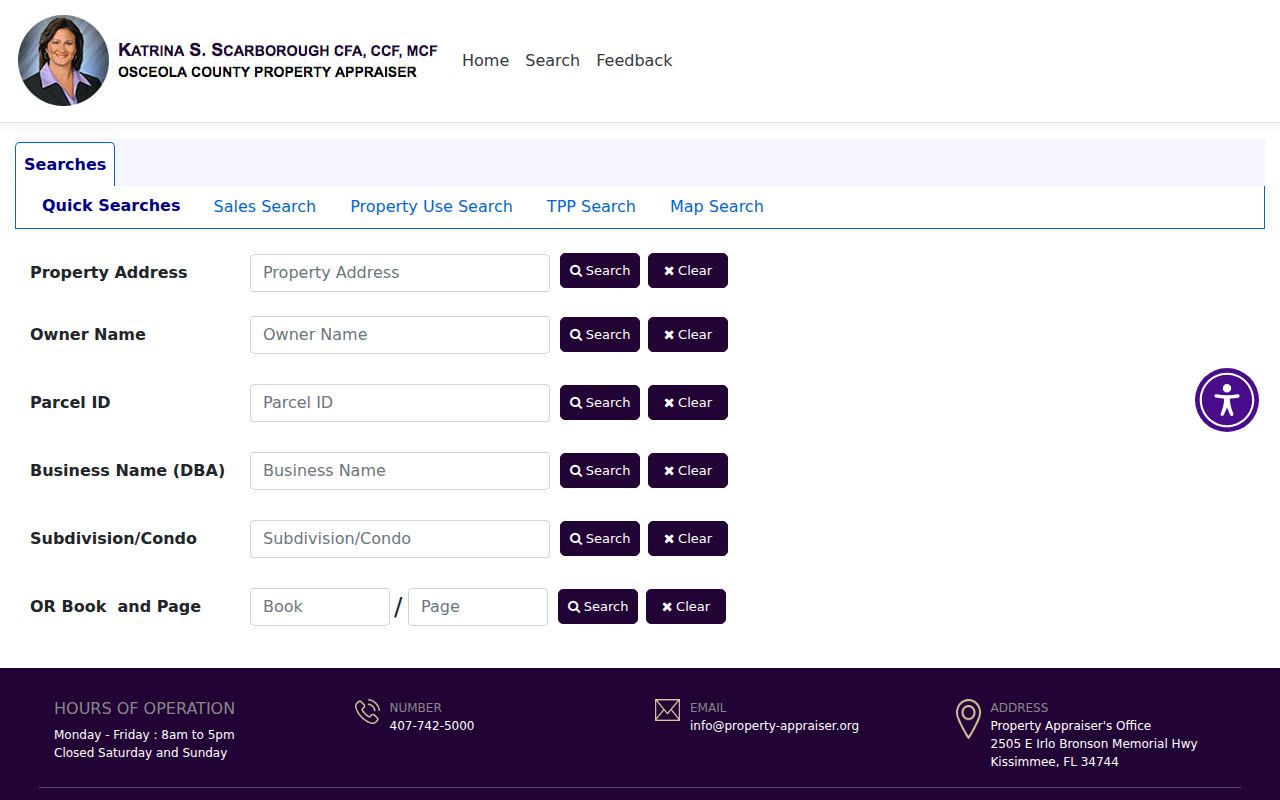Click the email envelope icon in footer
This screenshot has width=1280, height=800.
(x=667, y=710)
